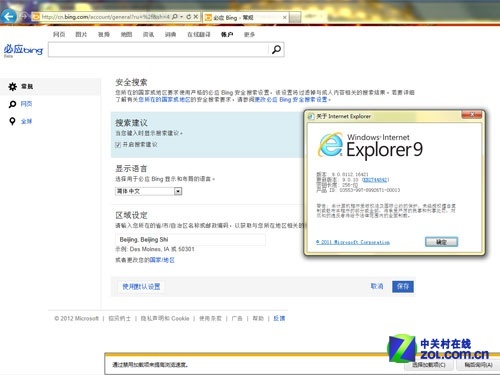This screenshot has width=500, height=375.
Task: Open the 反馈 feedback footer link
Action: [x=279, y=318]
